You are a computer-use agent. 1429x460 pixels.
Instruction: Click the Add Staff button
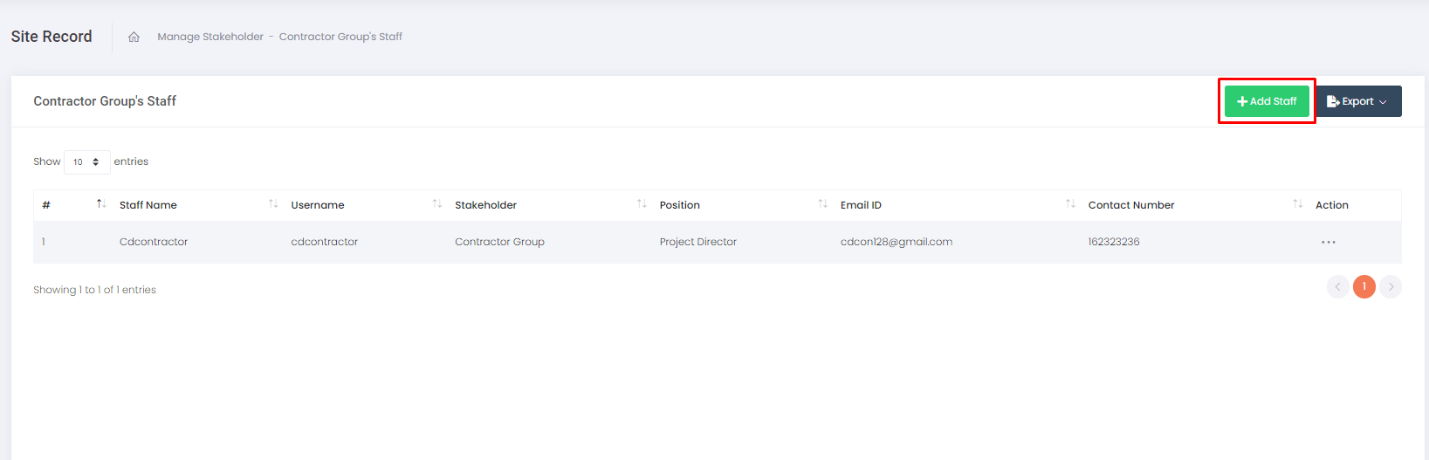click(1267, 101)
